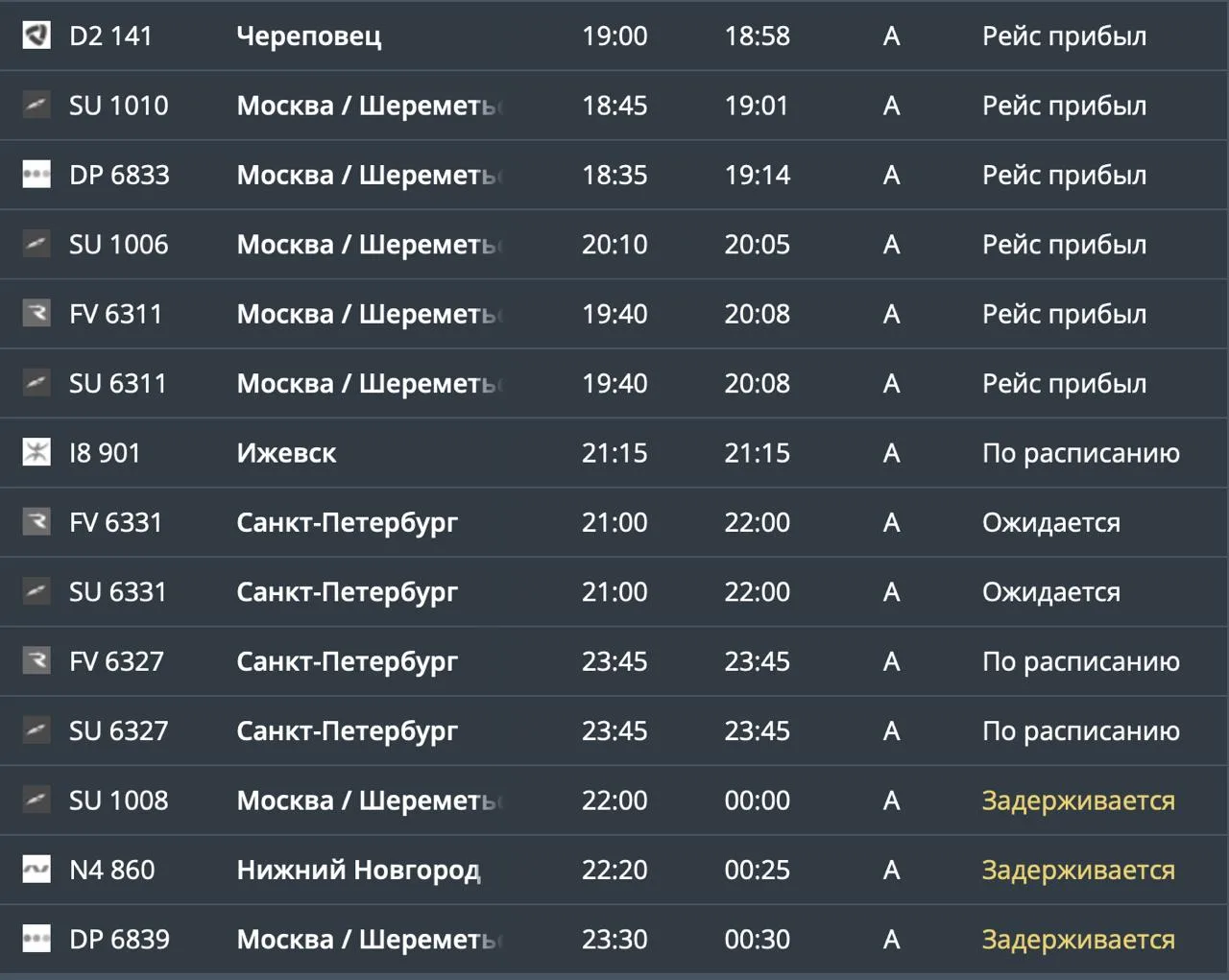This screenshot has height=980, width=1229.
Task: Click the Нижний Новгород destination
Action: pyautogui.click(x=358, y=870)
